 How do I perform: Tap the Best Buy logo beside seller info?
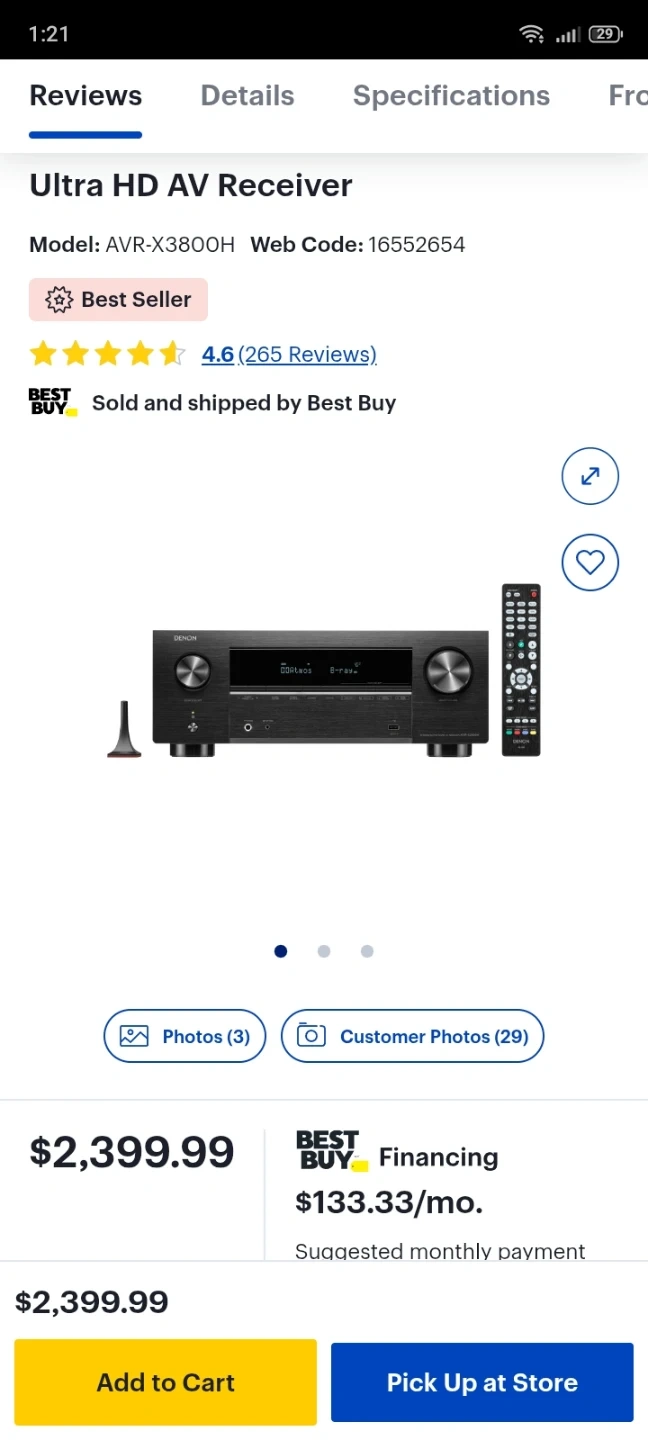tap(53, 402)
